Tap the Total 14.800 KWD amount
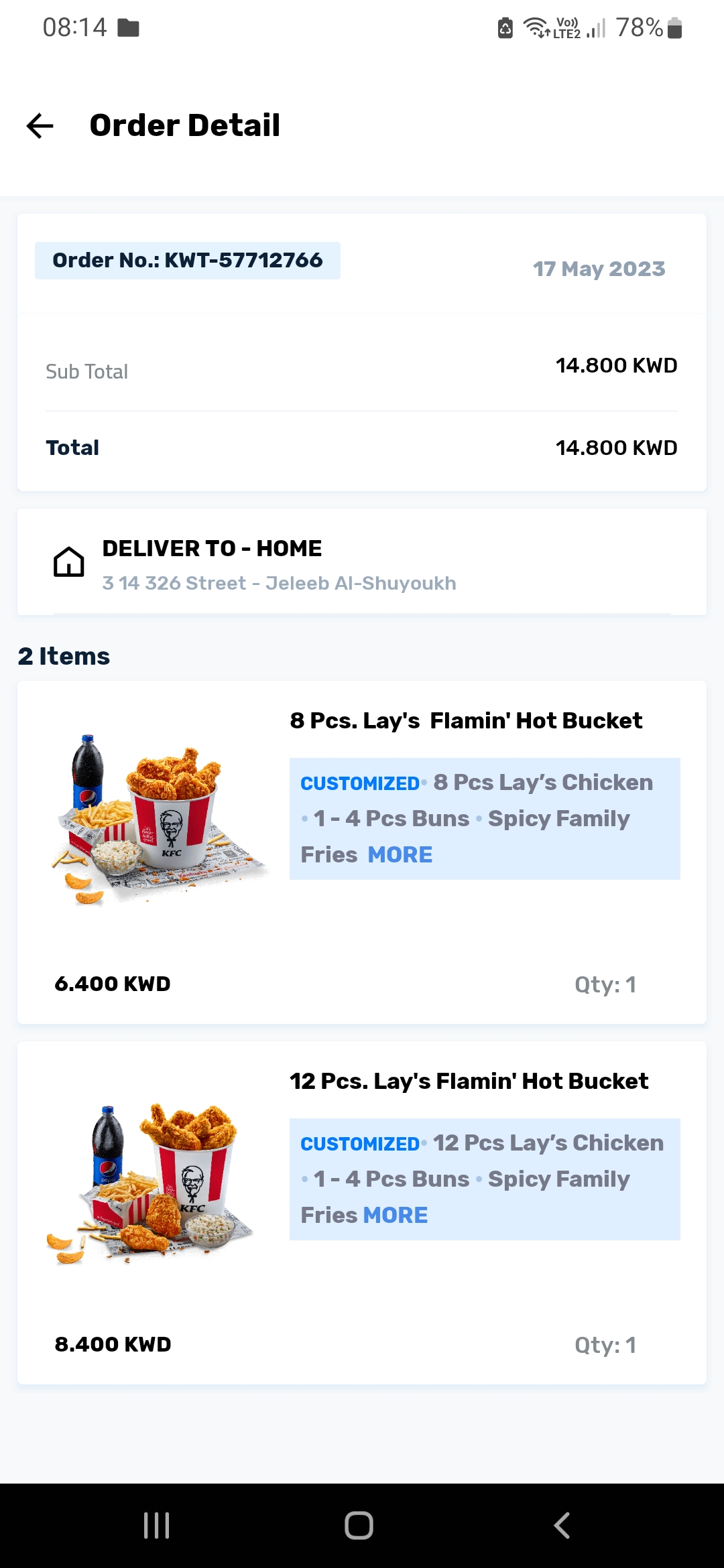Image resolution: width=724 pixels, height=1568 pixels. (616, 448)
